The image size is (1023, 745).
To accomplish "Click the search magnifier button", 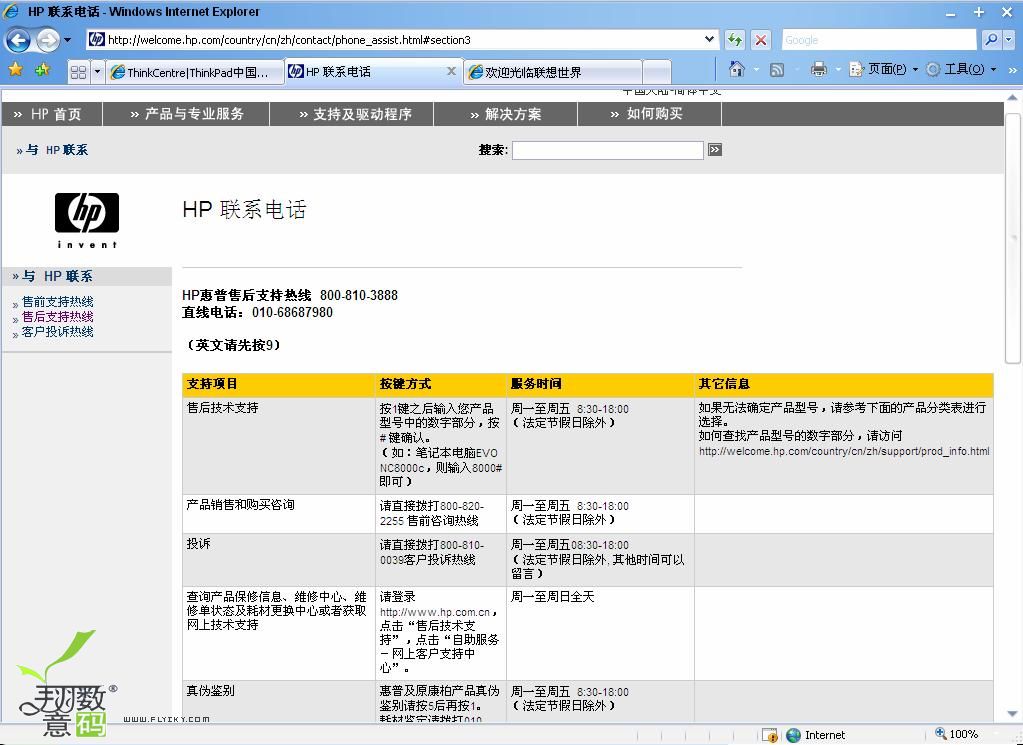I will [x=990, y=40].
